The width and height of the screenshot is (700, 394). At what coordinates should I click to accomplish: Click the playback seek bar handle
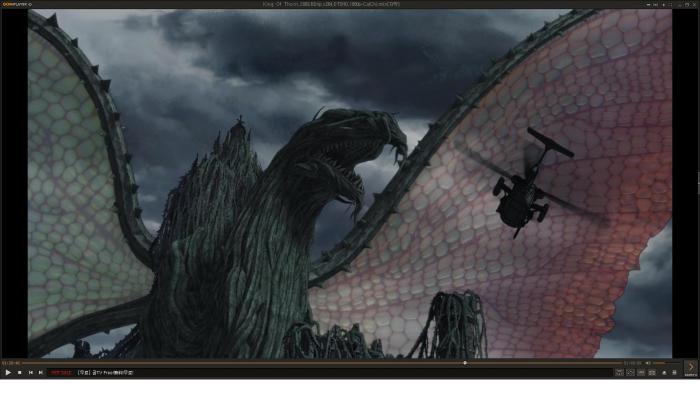point(465,363)
